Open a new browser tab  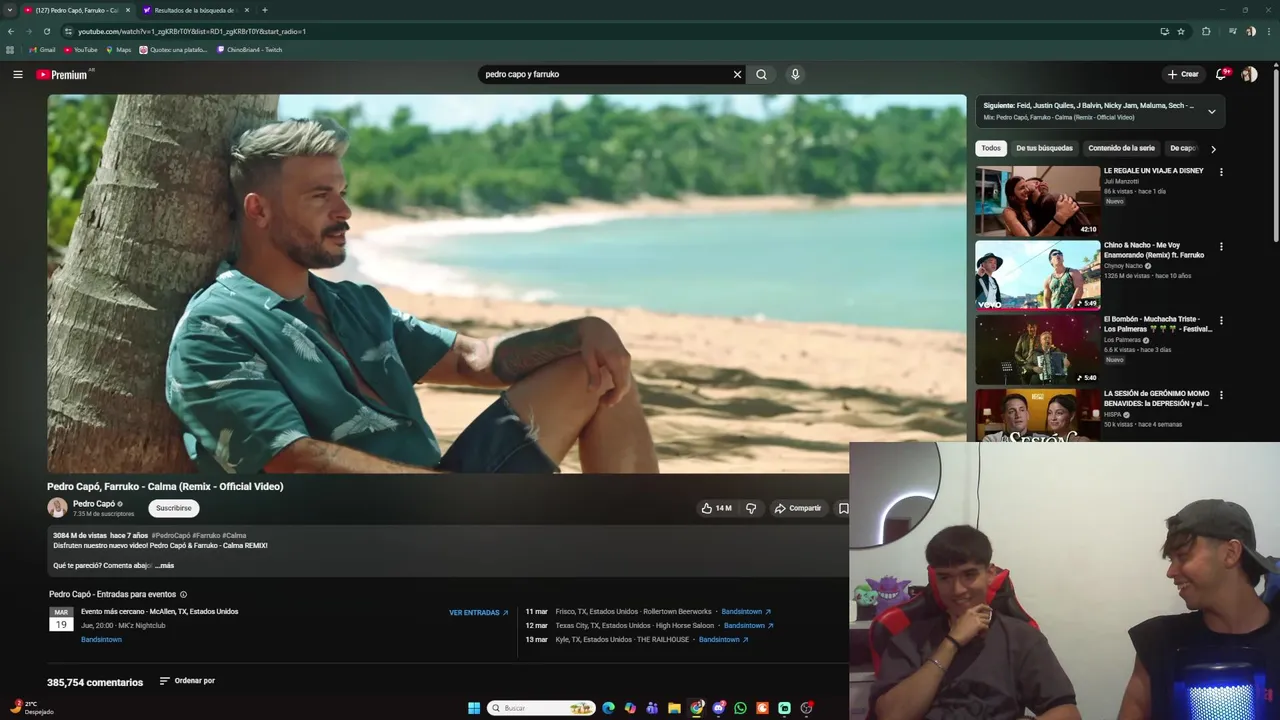[x=264, y=10]
